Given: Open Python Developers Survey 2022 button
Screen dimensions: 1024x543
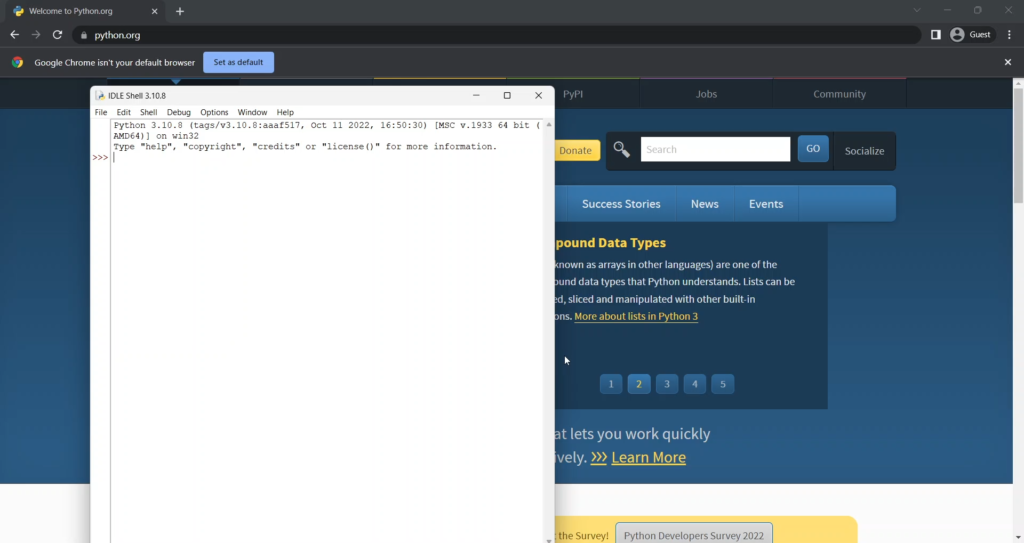Looking at the screenshot, I should tap(694, 535).
